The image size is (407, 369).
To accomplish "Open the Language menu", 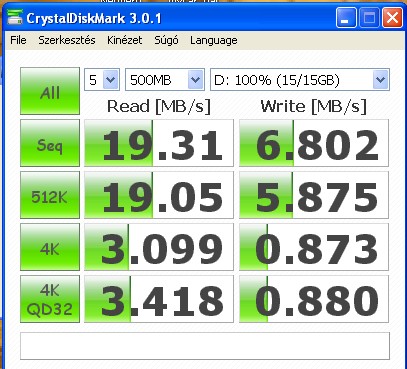I will [x=214, y=41].
